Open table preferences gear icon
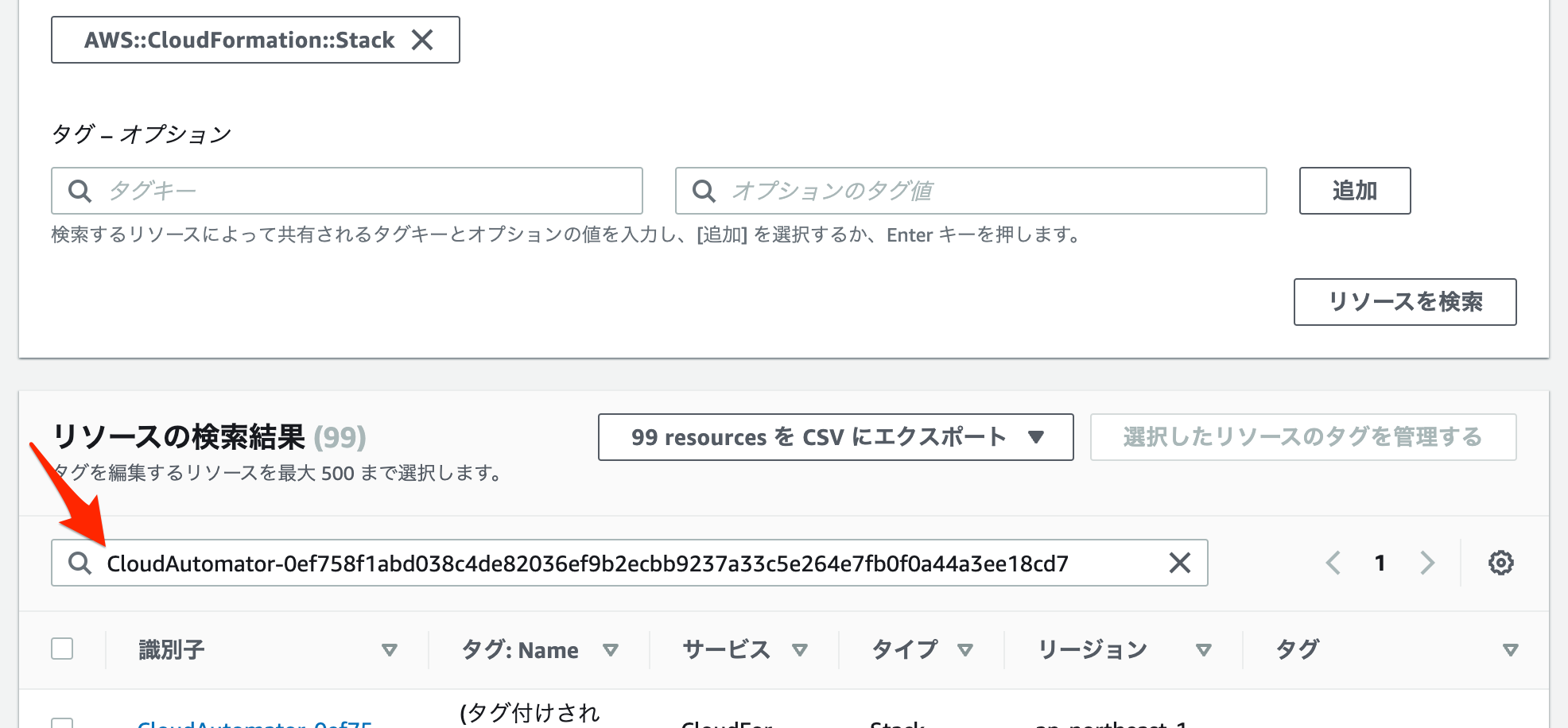 click(1500, 563)
